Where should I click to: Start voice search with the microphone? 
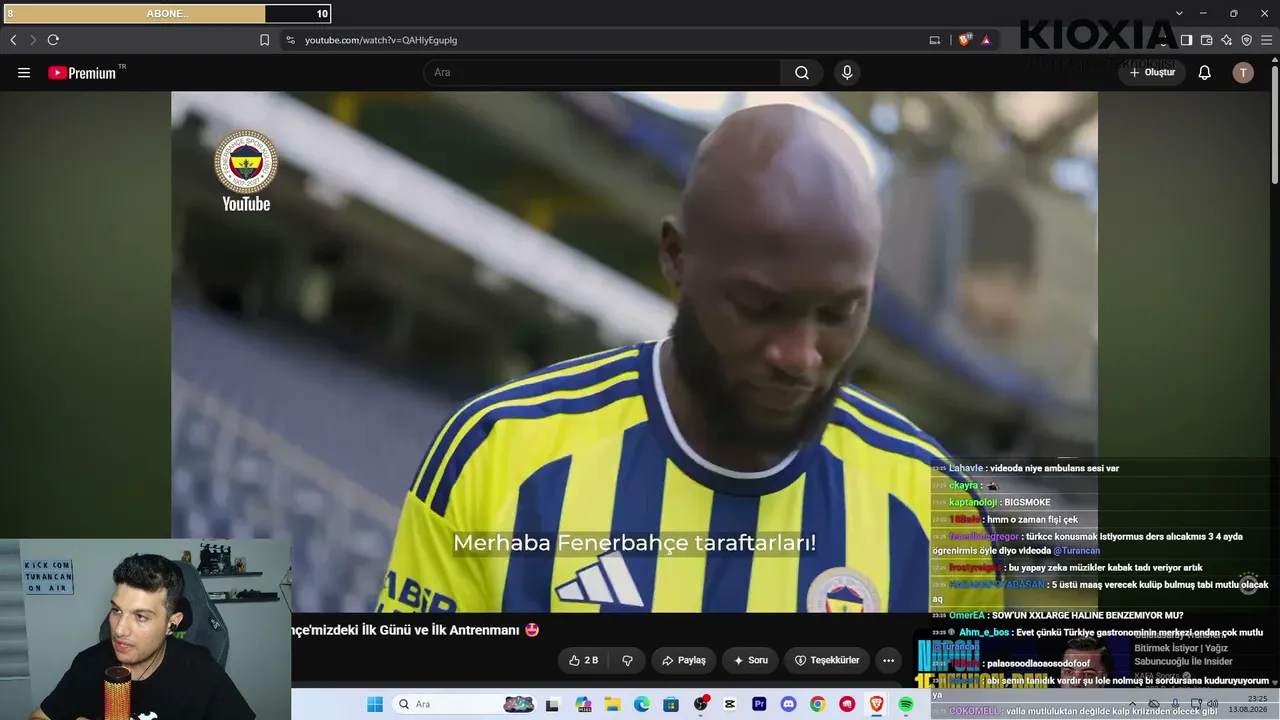pyautogui.click(x=847, y=72)
